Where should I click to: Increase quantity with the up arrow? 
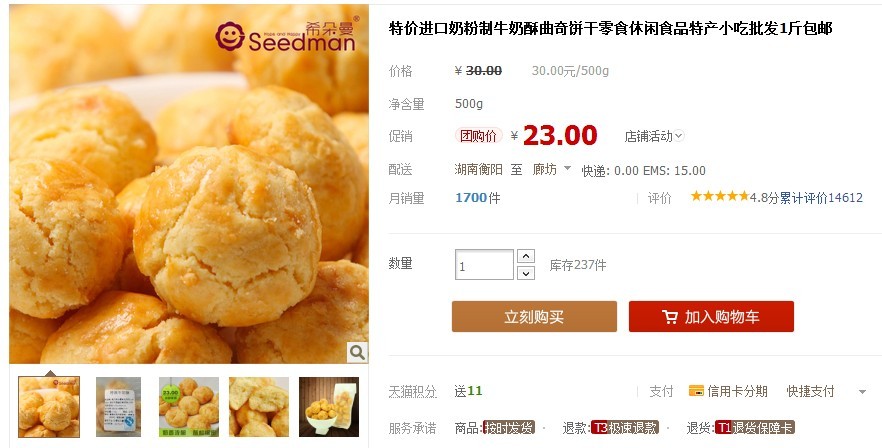tap(525, 257)
